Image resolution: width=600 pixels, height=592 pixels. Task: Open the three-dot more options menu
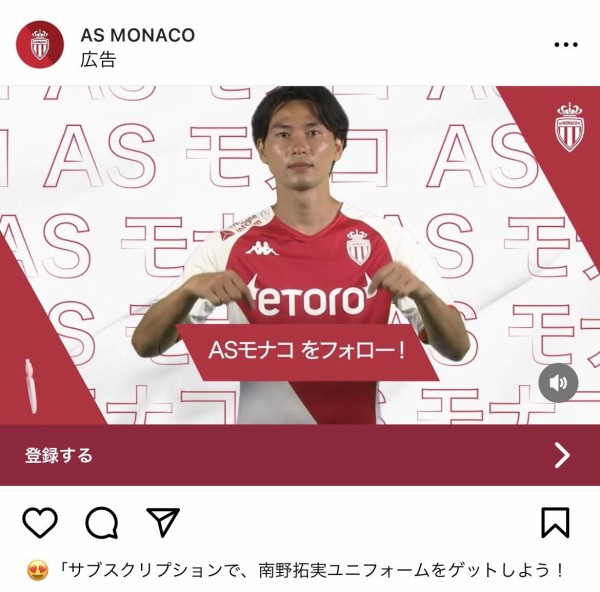[x=566, y=45]
